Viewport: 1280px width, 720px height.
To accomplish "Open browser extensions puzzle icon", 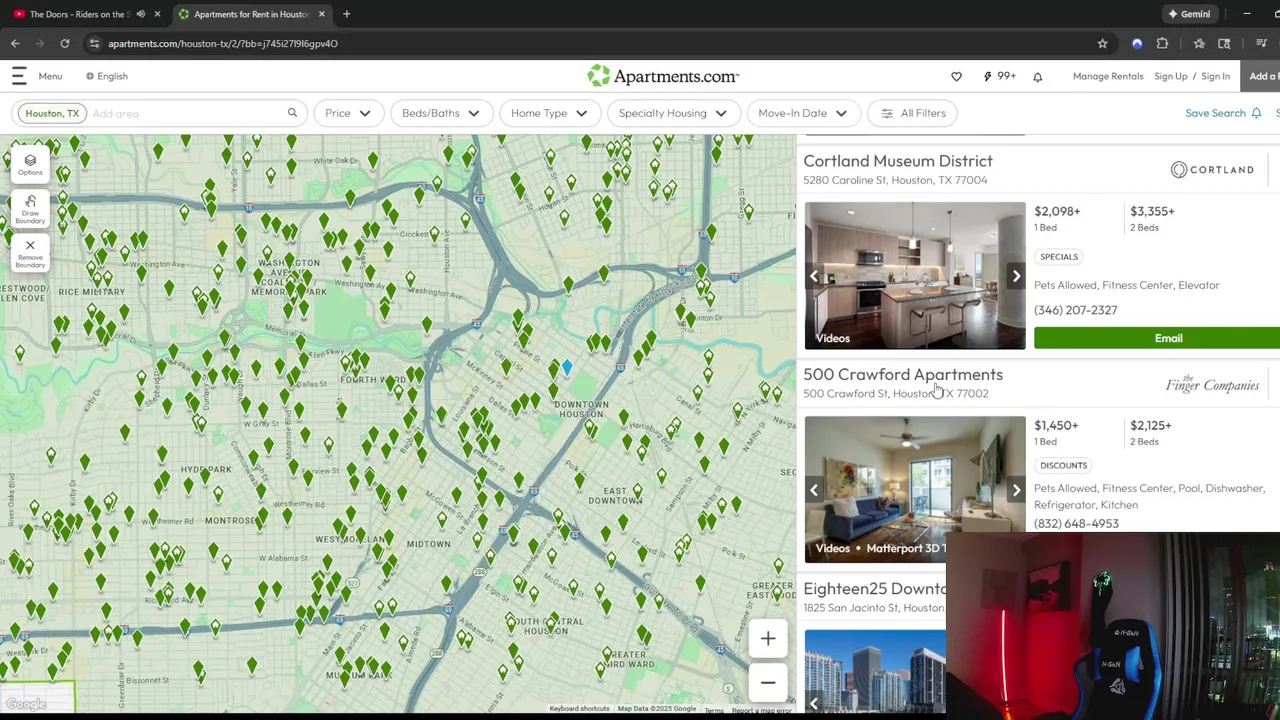I will (1162, 43).
